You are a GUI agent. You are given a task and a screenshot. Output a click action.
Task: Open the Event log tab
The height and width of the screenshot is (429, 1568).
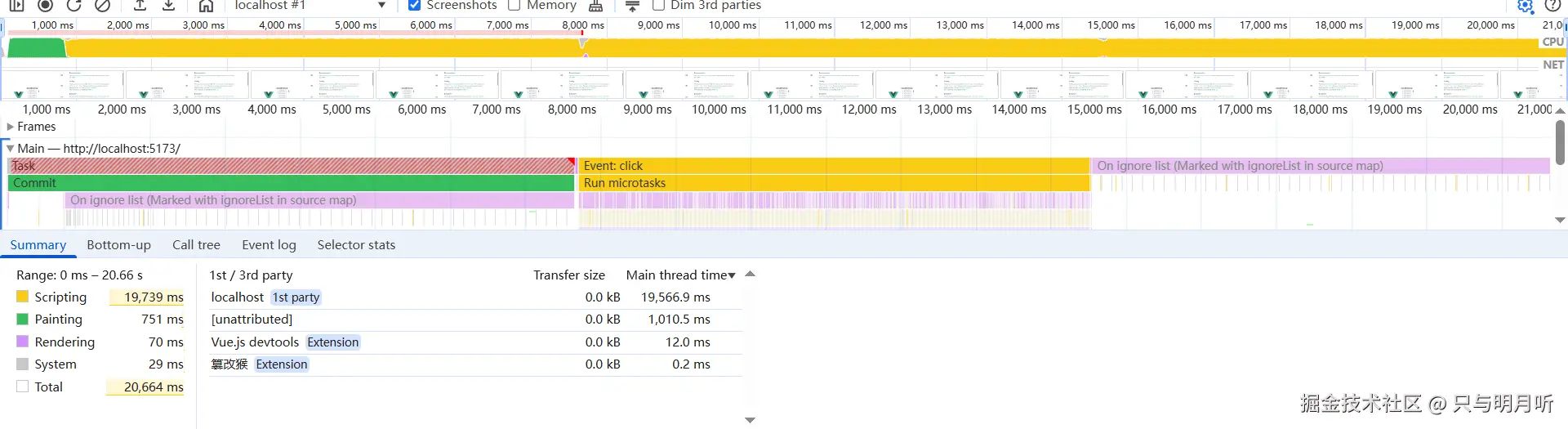(x=269, y=244)
